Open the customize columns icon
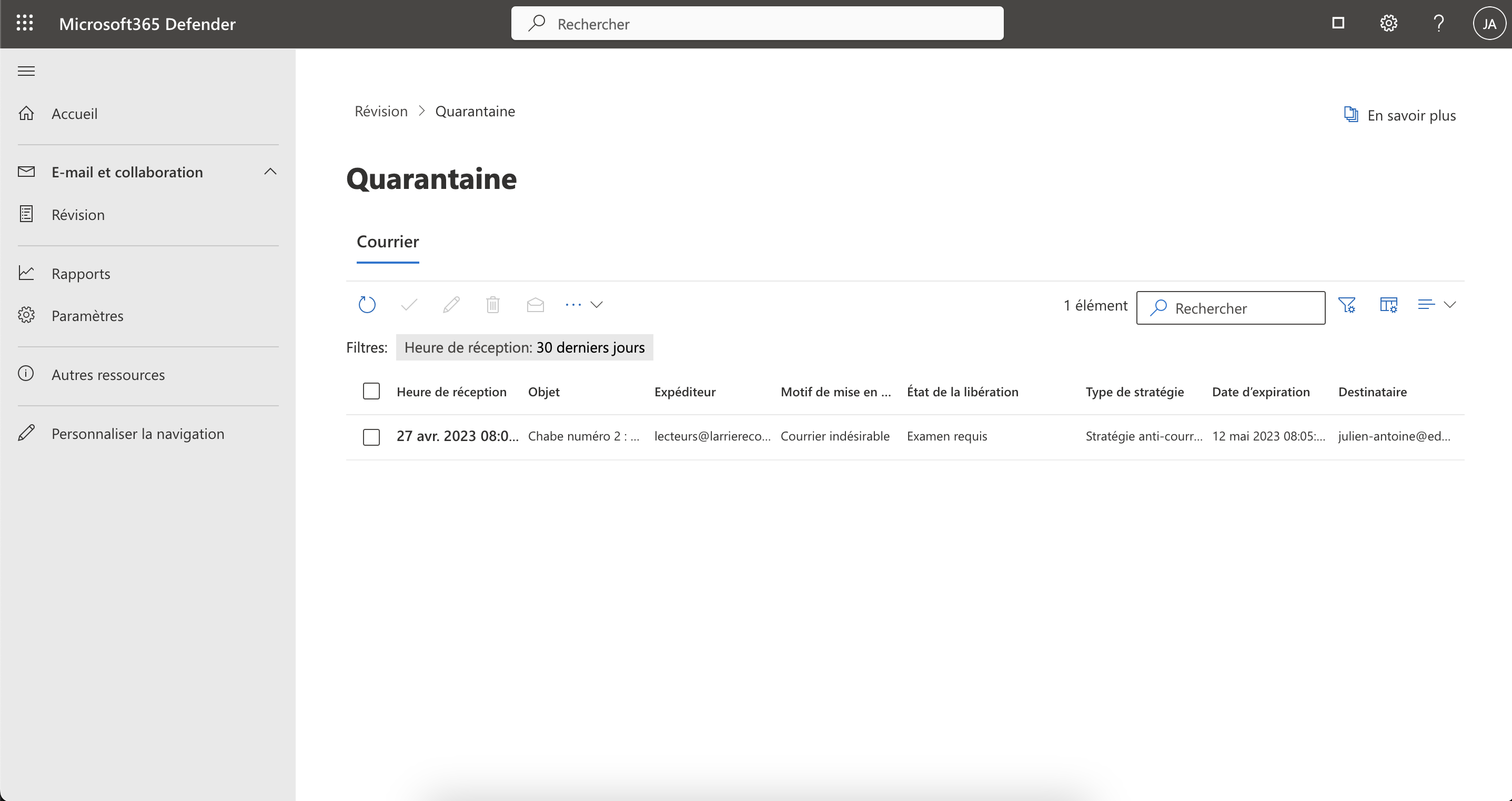This screenshot has width=1512, height=801. point(1389,305)
